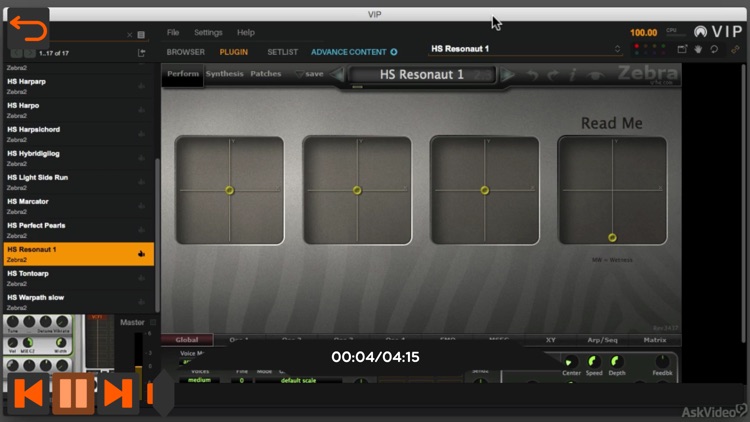This screenshot has width=750, height=422.
Task: Skip to previous video
Action: click(28, 394)
